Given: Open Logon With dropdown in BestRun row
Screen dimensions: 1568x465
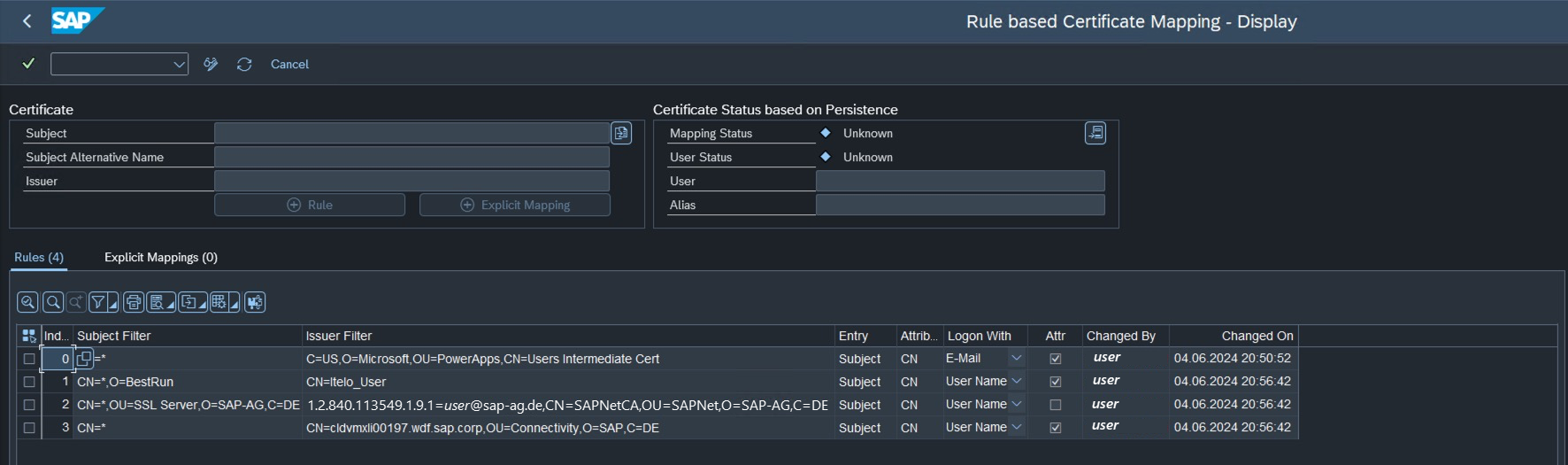Looking at the screenshot, I should click(1017, 381).
